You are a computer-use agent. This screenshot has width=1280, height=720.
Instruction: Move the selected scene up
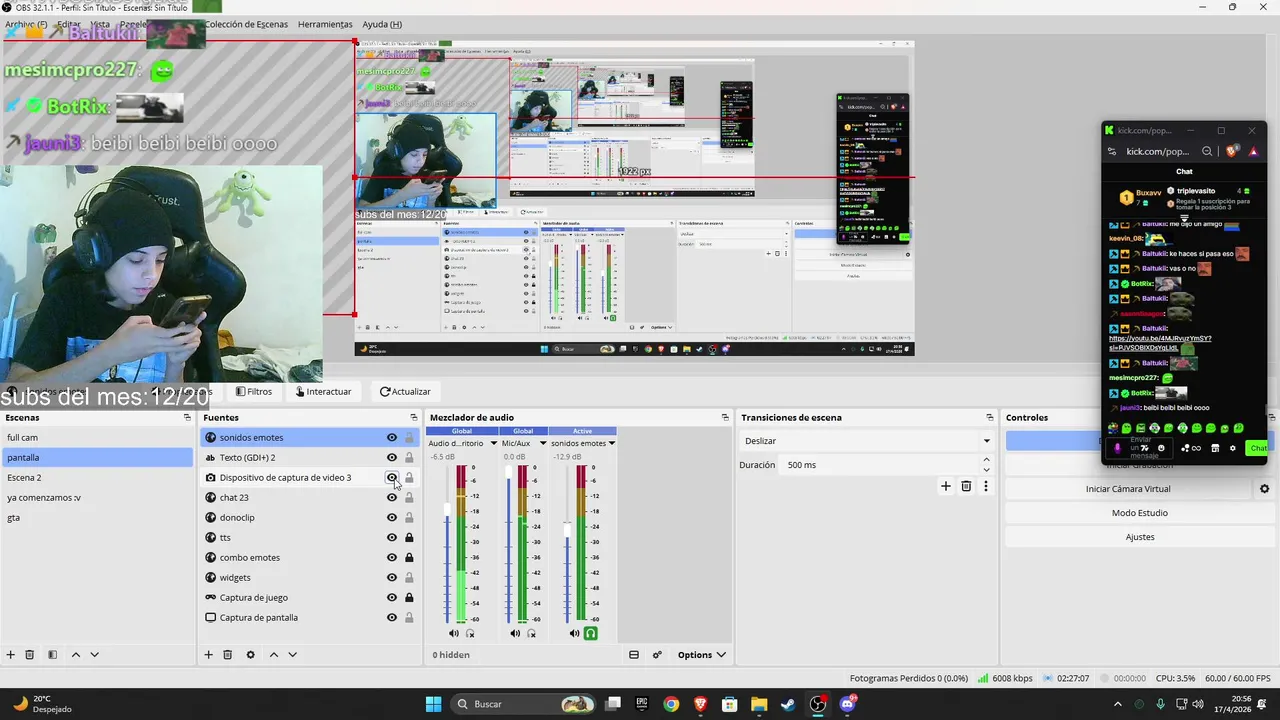tap(75, 655)
